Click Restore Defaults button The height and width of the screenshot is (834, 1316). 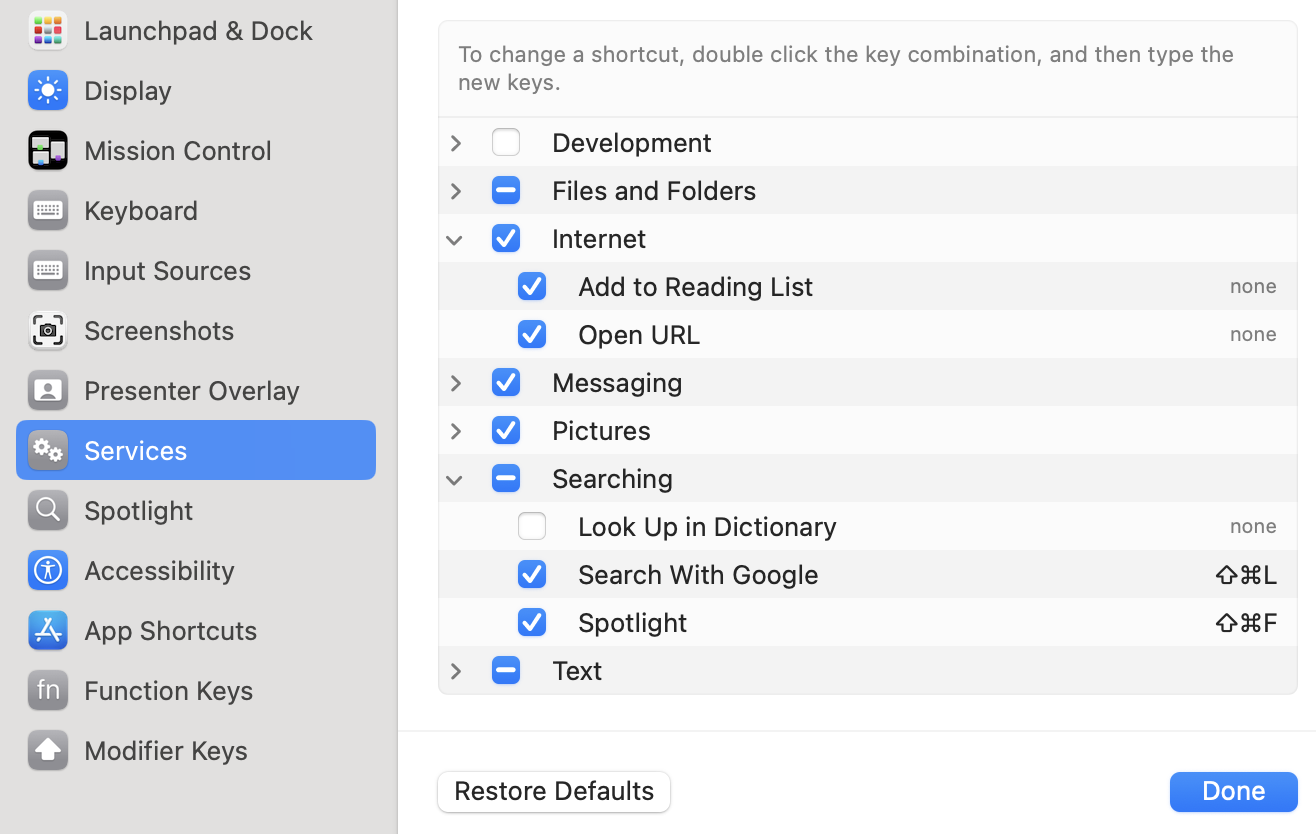tap(554, 791)
